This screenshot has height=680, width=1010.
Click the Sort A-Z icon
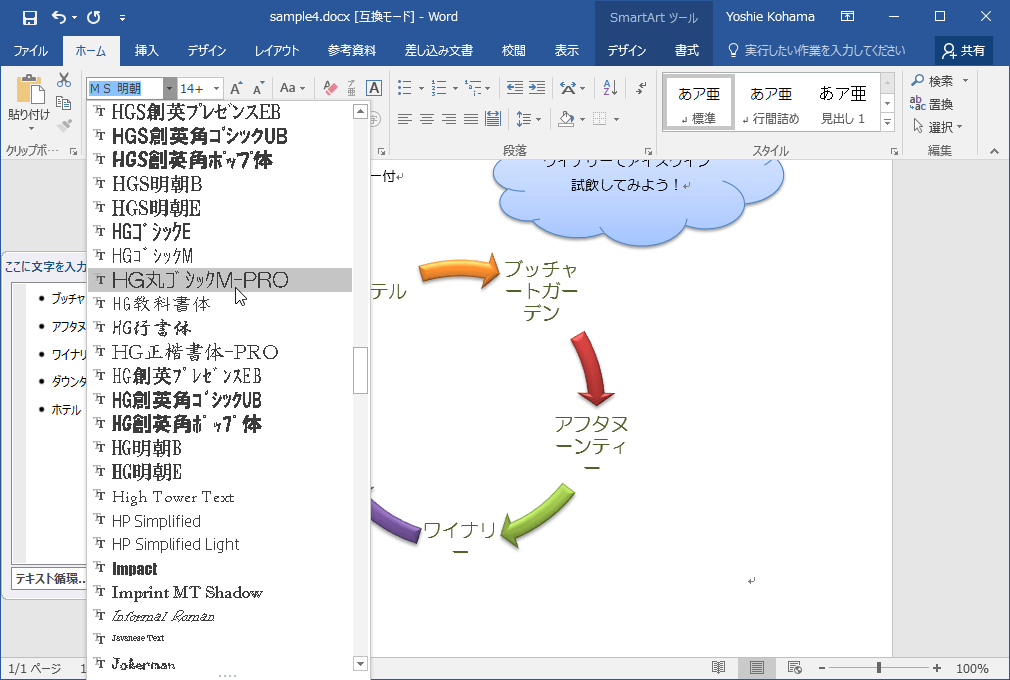coord(610,88)
